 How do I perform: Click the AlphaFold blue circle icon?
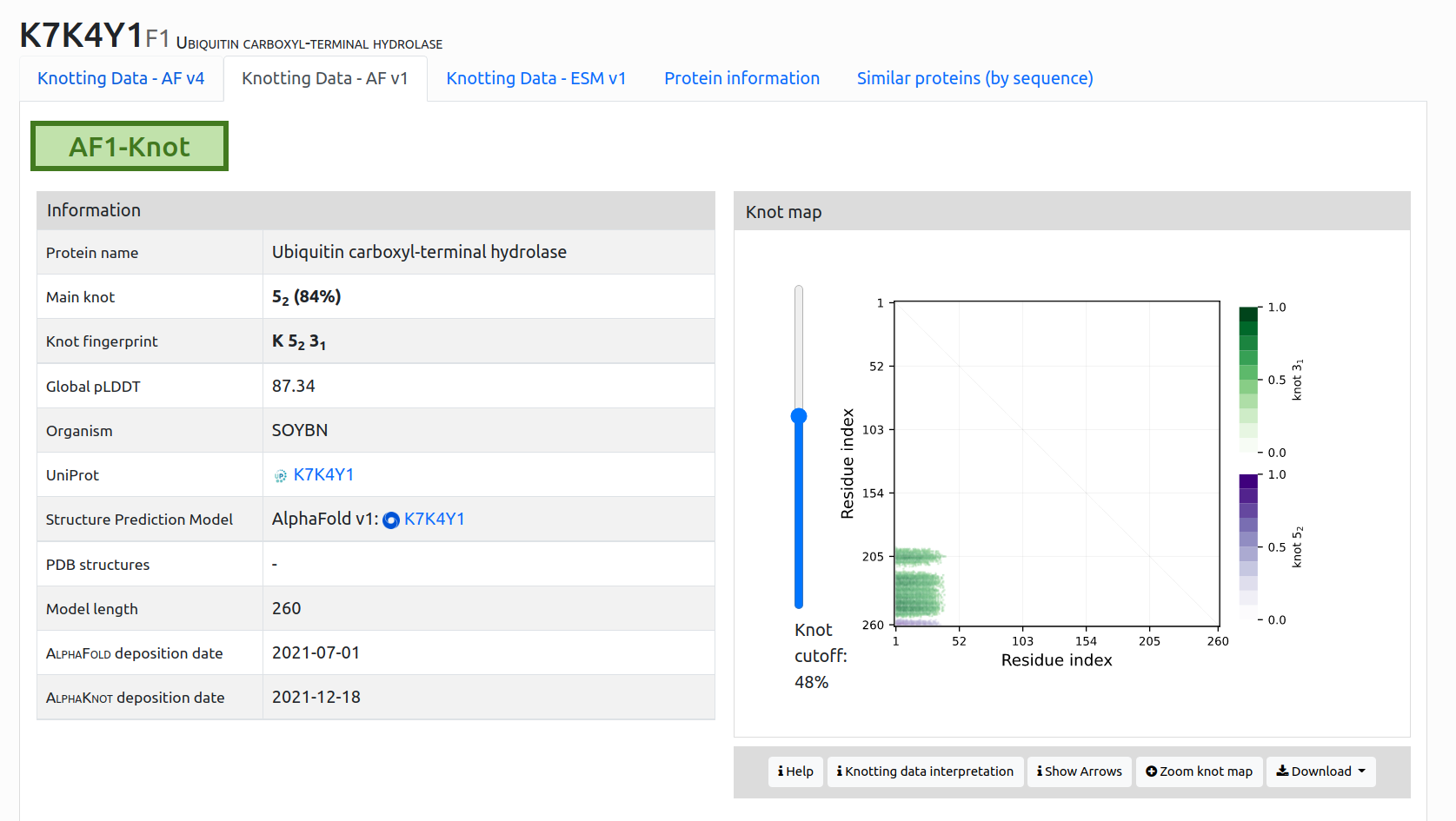(391, 520)
